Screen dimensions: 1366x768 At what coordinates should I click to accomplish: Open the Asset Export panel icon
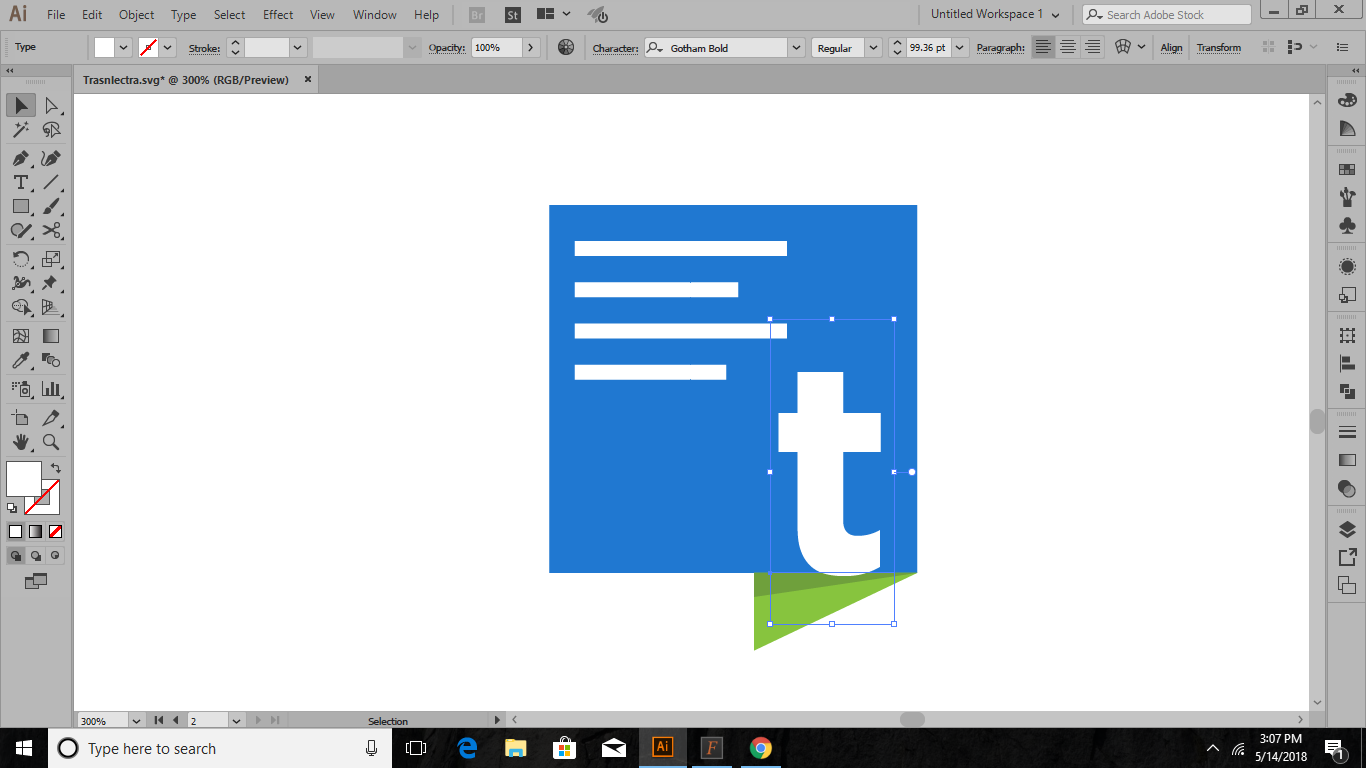pyautogui.click(x=1347, y=557)
